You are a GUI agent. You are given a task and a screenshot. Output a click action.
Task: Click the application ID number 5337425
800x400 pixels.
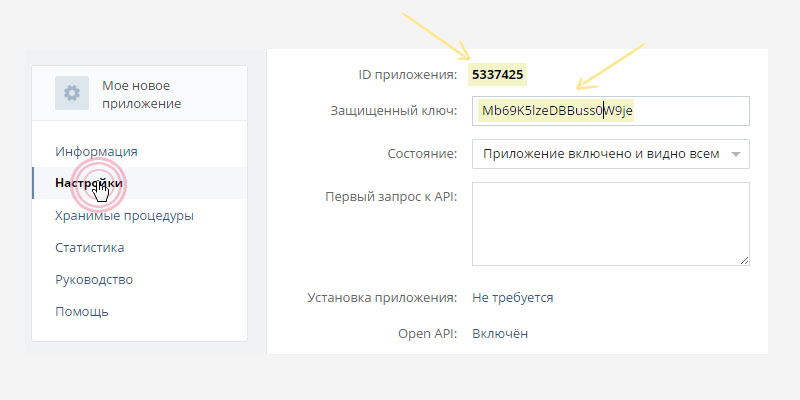click(x=497, y=74)
